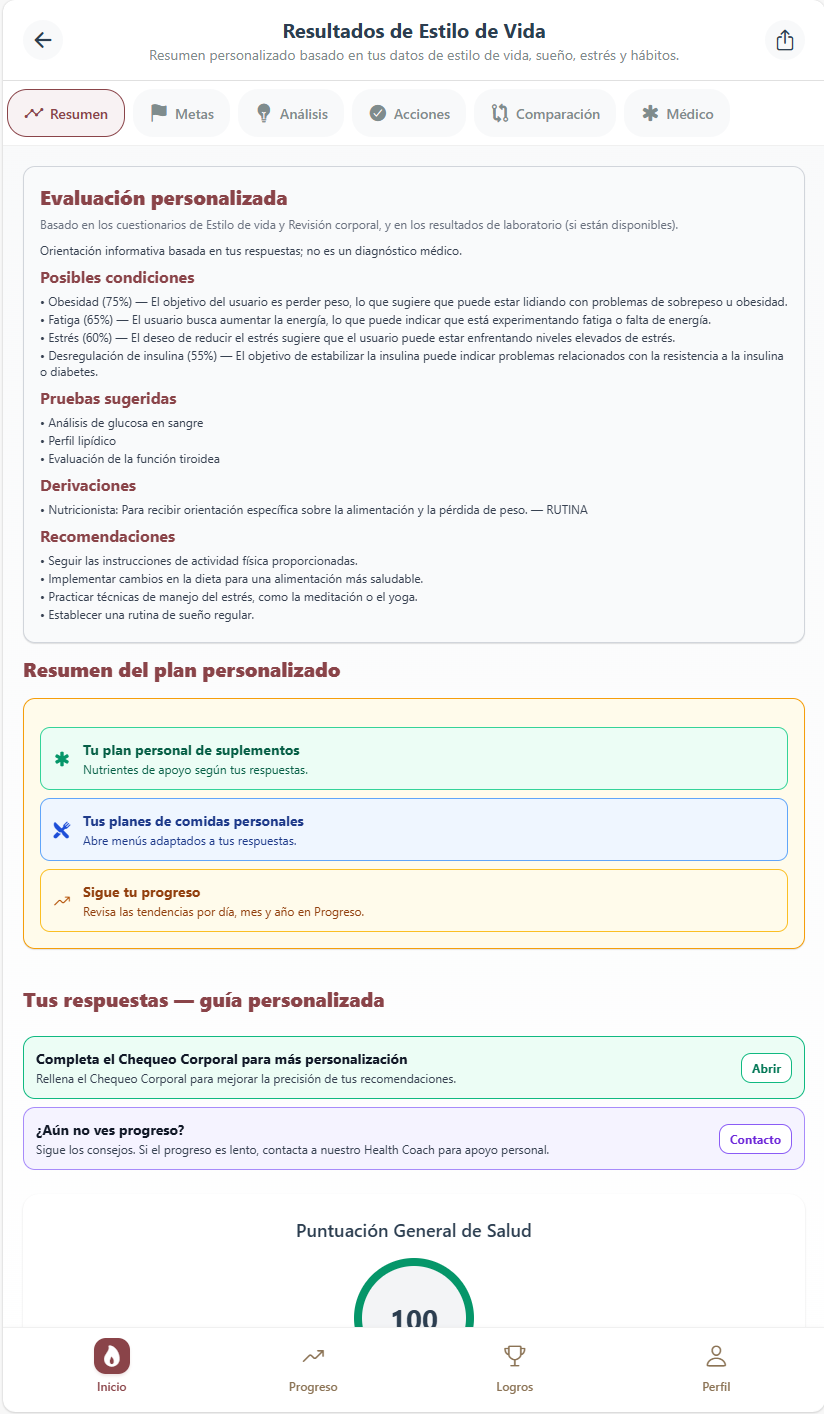This screenshot has height=1414, width=824.
Task: Open the Médico tab
Action: [677, 113]
